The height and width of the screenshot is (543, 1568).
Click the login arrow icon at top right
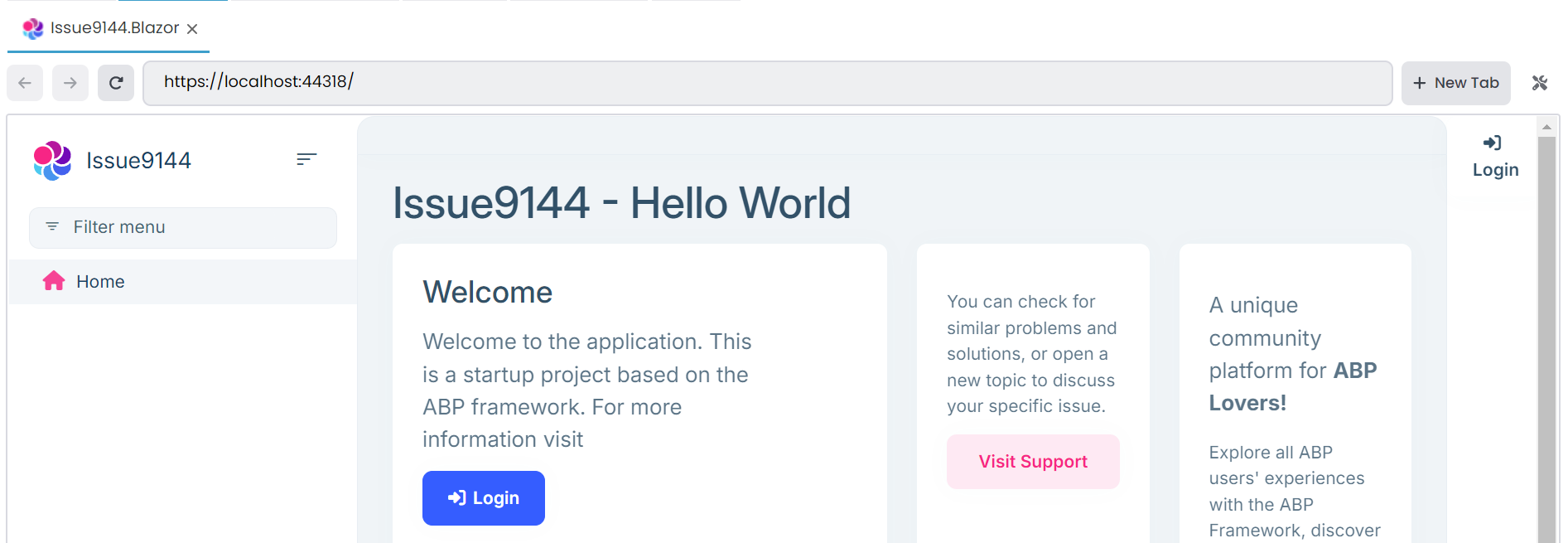[1493, 143]
